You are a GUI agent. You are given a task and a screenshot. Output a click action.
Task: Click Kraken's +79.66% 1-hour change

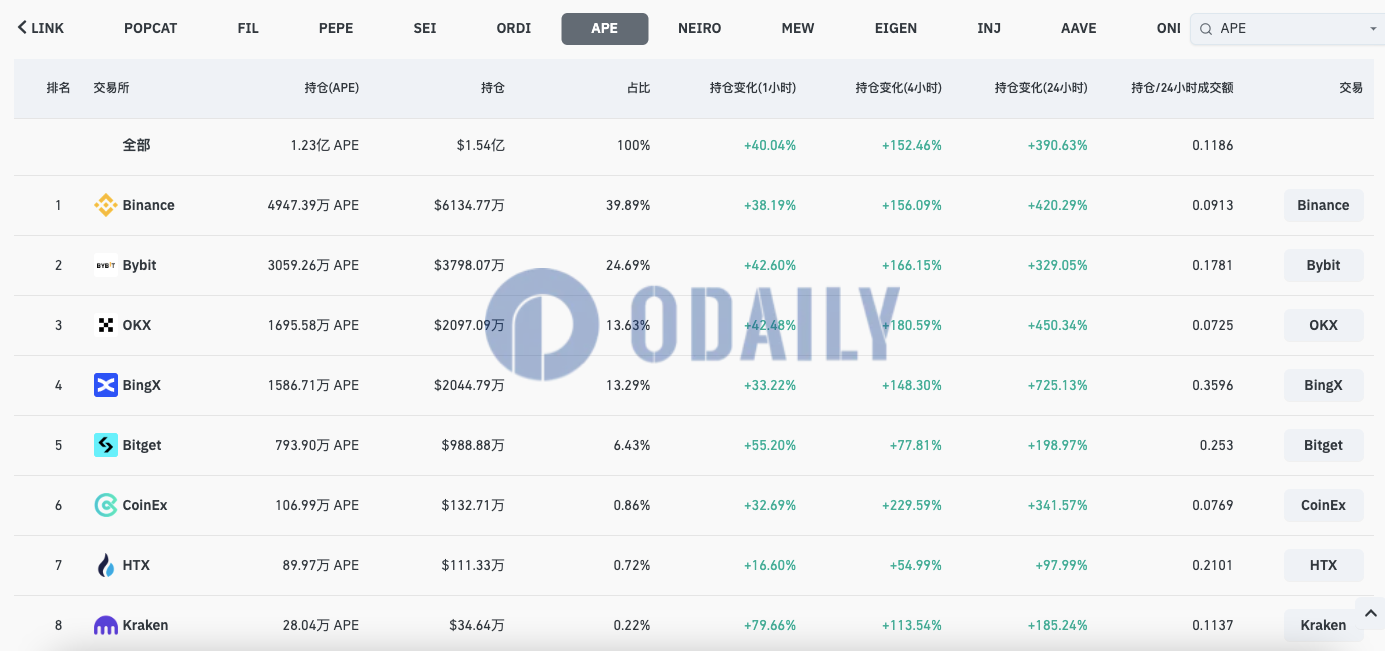click(x=770, y=625)
